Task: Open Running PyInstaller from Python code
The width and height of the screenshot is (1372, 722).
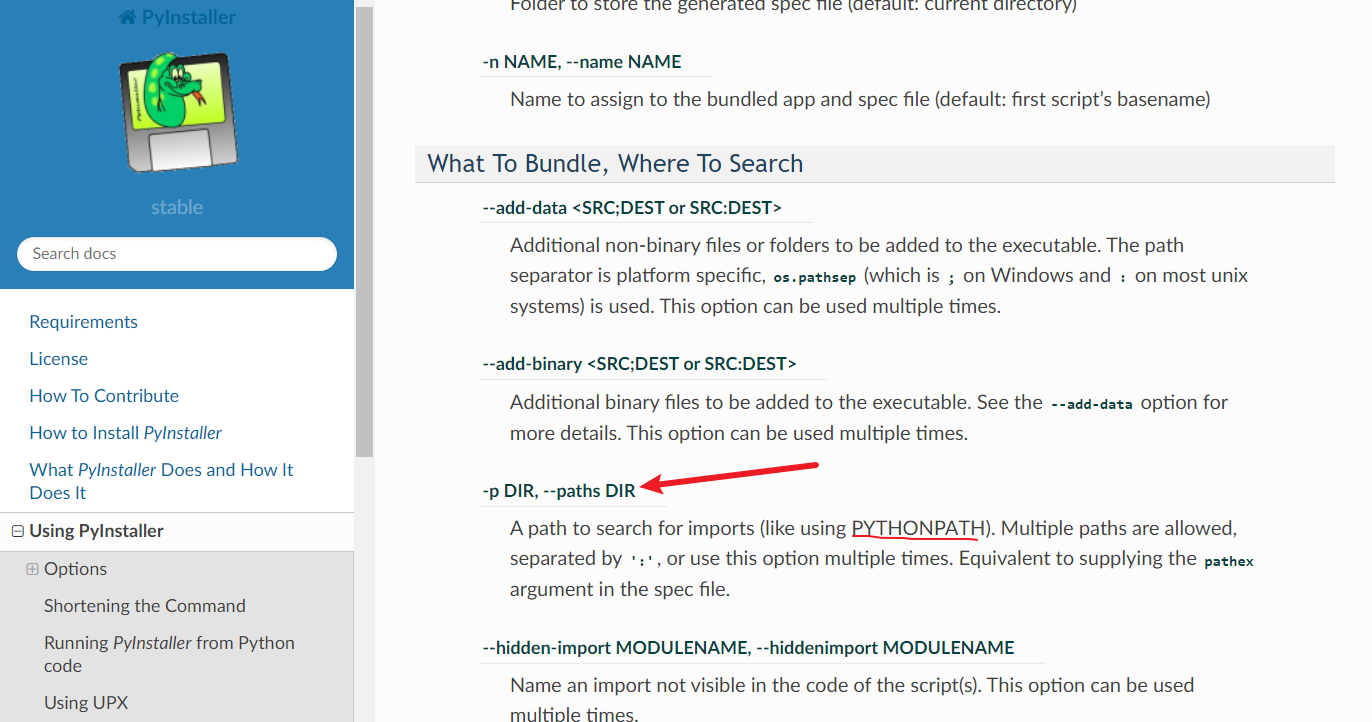Action: point(169,654)
